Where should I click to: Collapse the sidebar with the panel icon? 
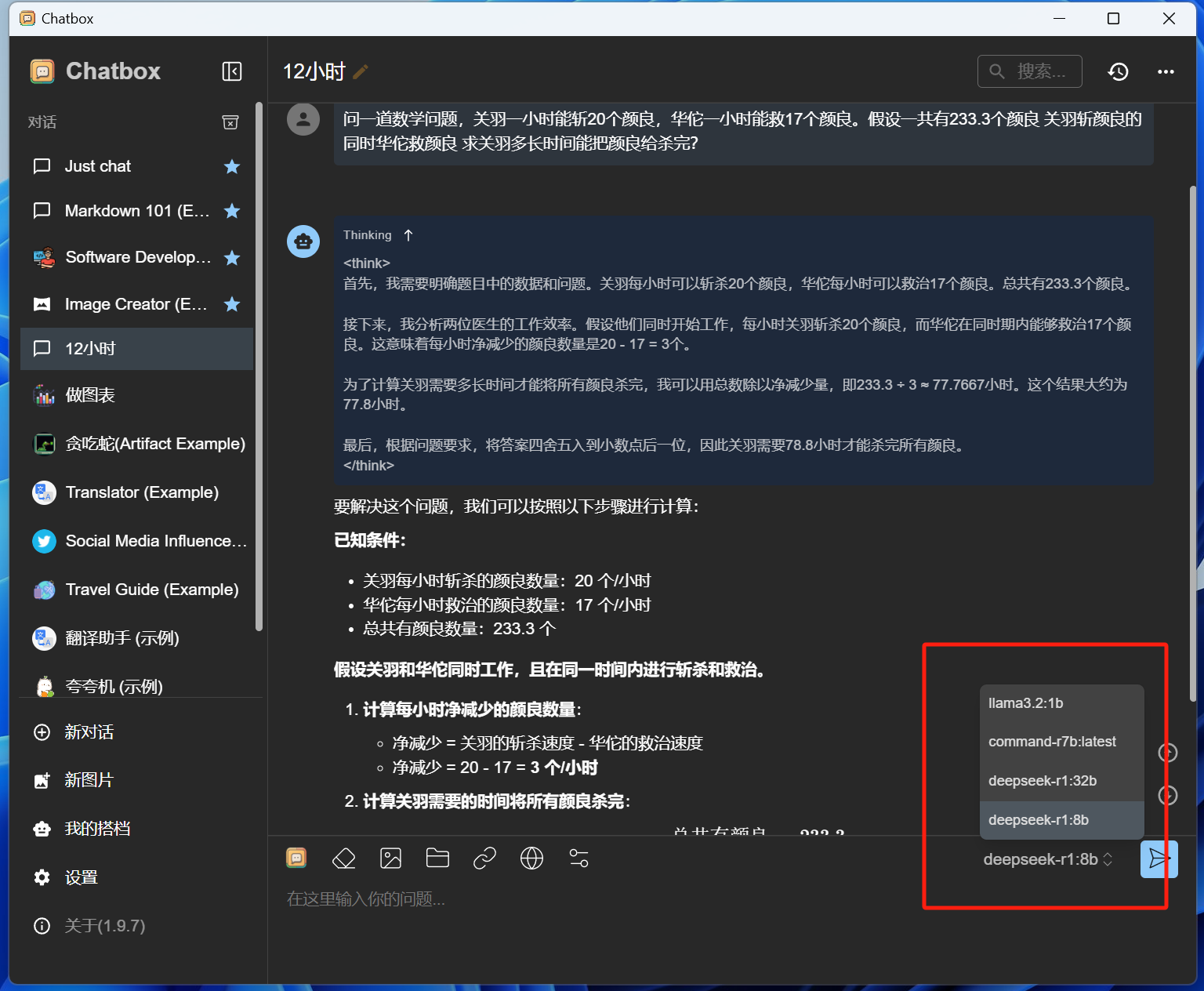232,71
